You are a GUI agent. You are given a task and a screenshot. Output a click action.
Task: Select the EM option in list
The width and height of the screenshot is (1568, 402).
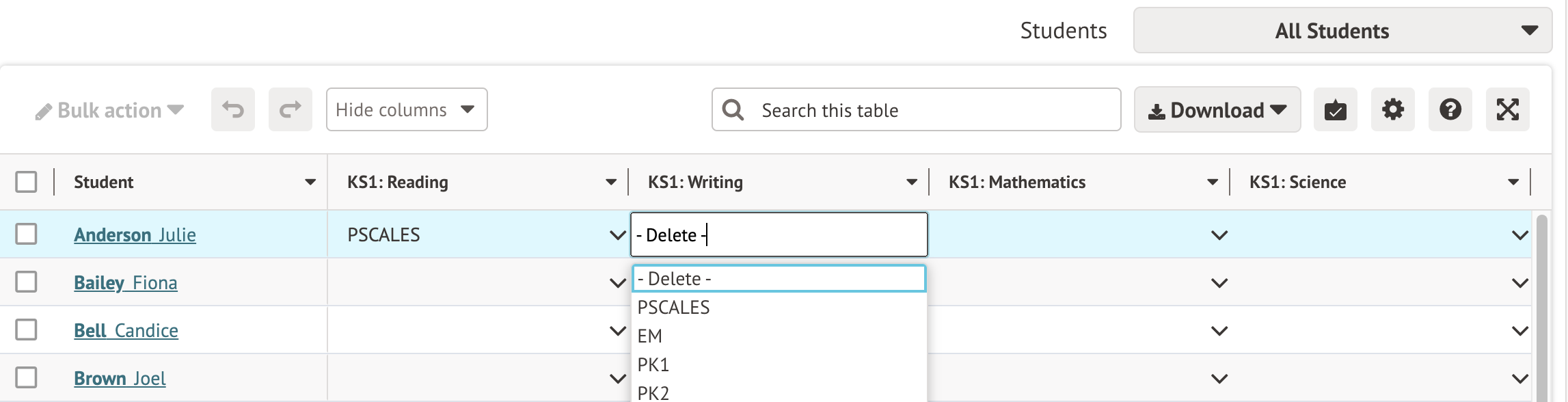[x=650, y=336]
